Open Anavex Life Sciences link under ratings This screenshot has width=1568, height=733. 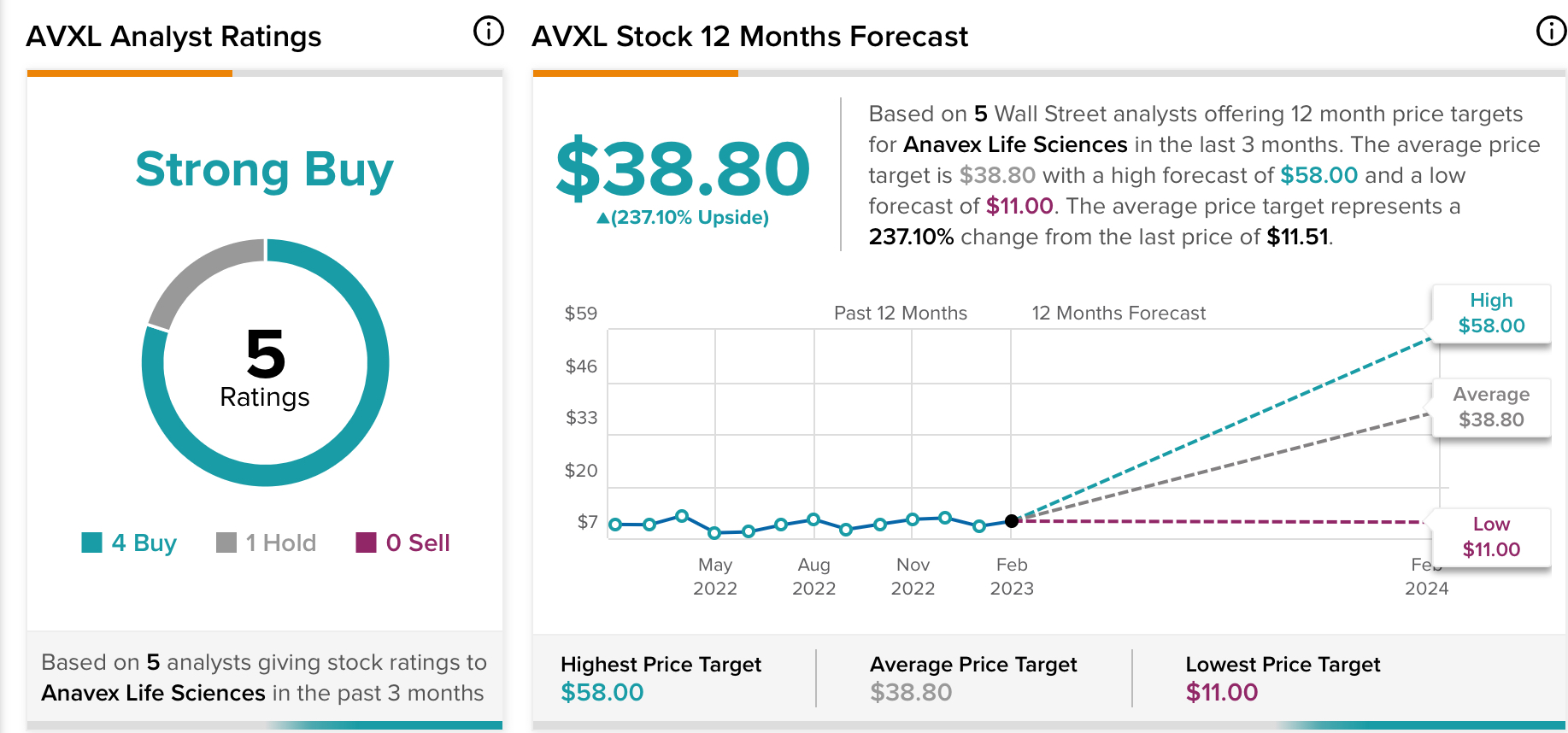(153, 693)
